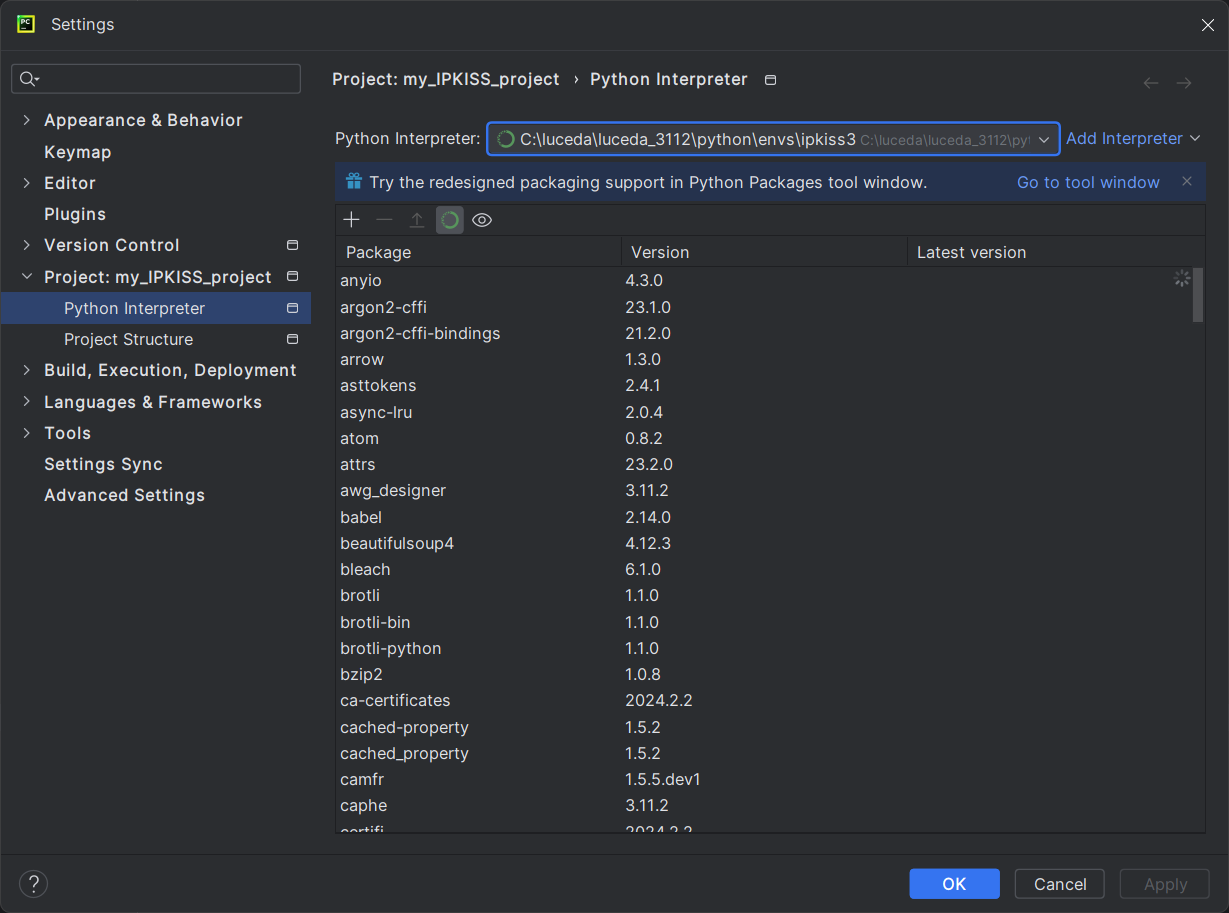Navigate forward with the right arrow
Screen dimensions: 1229x913
[x=1184, y=83]
